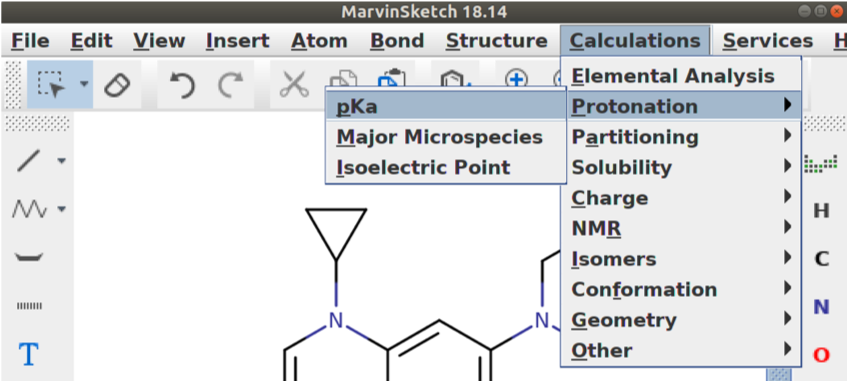This screenshot has height=381, width=847.
Task: Select the blue Text tool
Action: pos(29,355)
